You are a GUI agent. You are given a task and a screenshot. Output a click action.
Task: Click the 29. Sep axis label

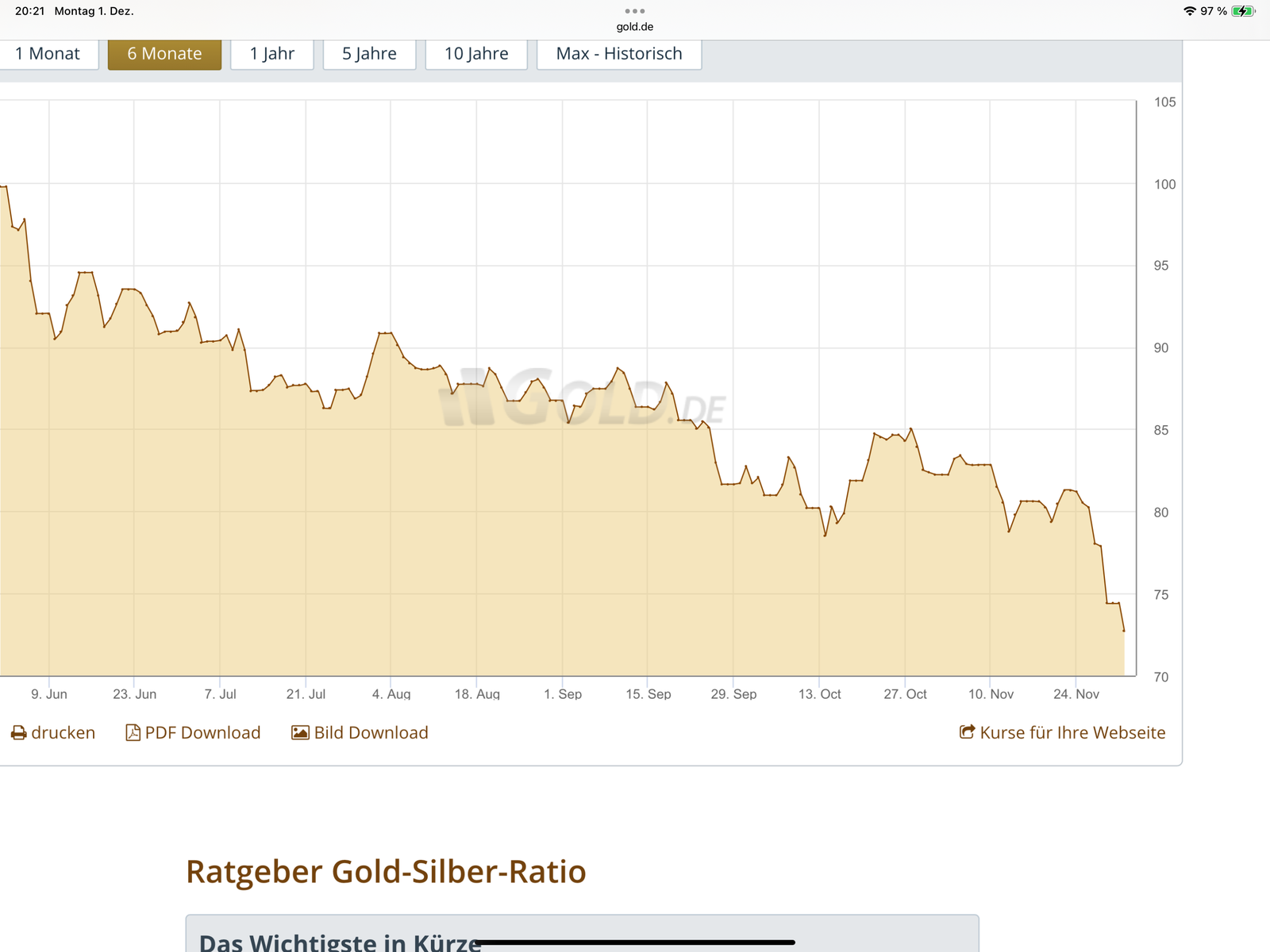pos(733,694)
